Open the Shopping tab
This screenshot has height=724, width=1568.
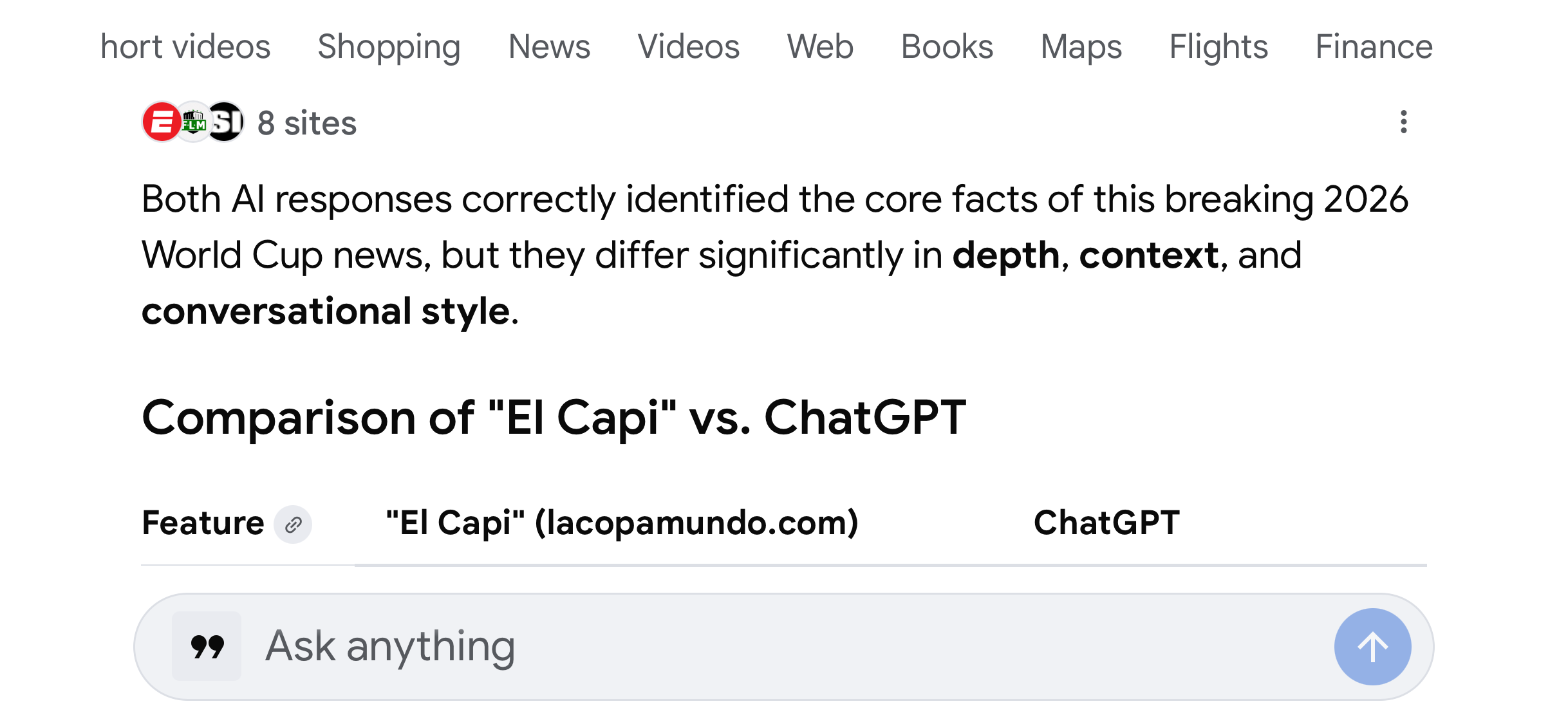pos(389,46)
